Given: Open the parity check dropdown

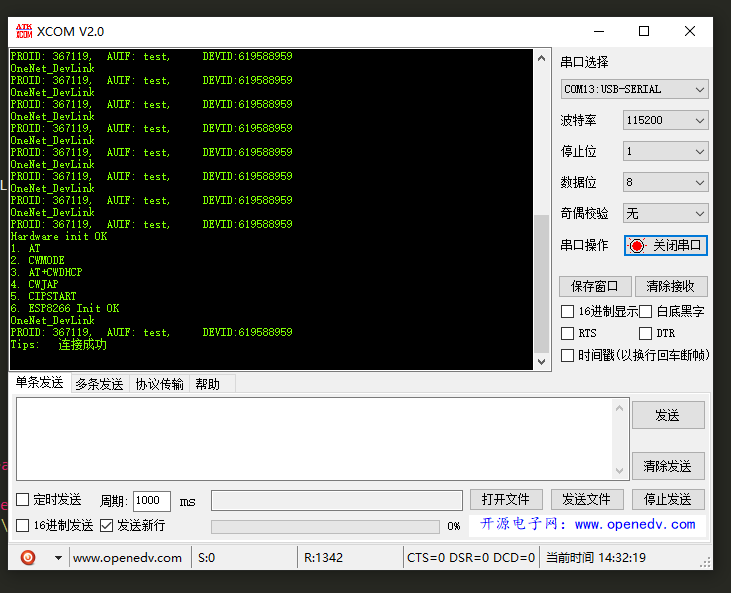Looking at the screenshot, I should [666, 214].
